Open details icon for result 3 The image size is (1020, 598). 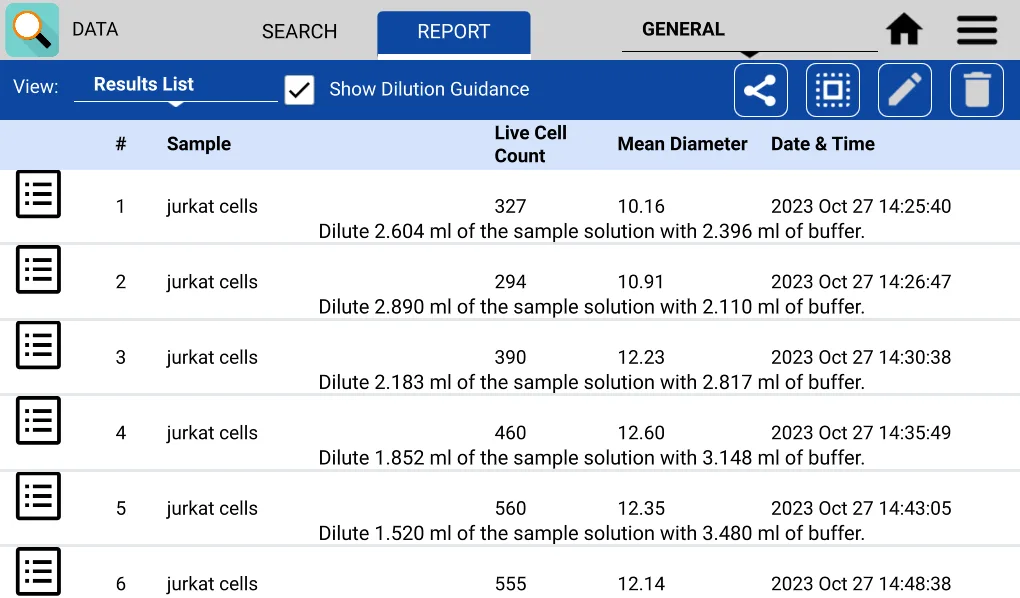[x=38, y=345]
